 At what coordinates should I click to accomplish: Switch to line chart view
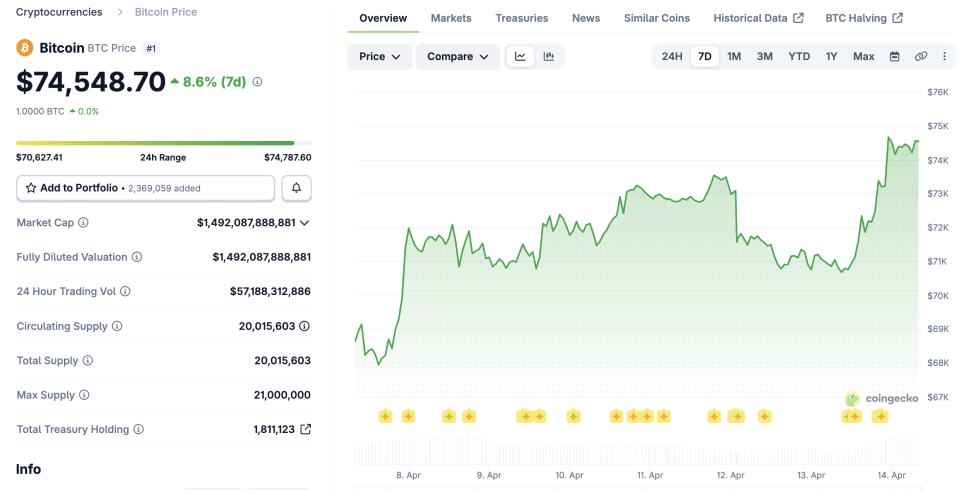pos(520,57)
